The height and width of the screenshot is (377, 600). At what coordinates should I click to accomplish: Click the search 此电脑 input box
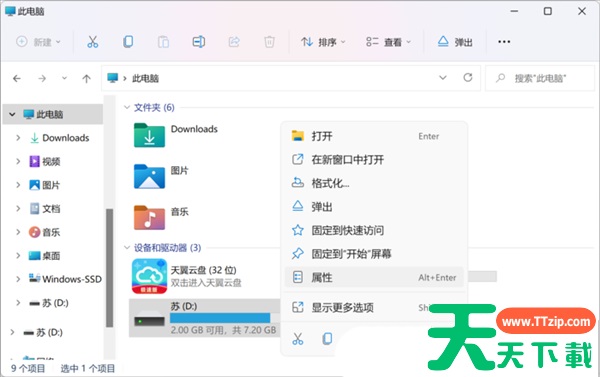point(540,78)
